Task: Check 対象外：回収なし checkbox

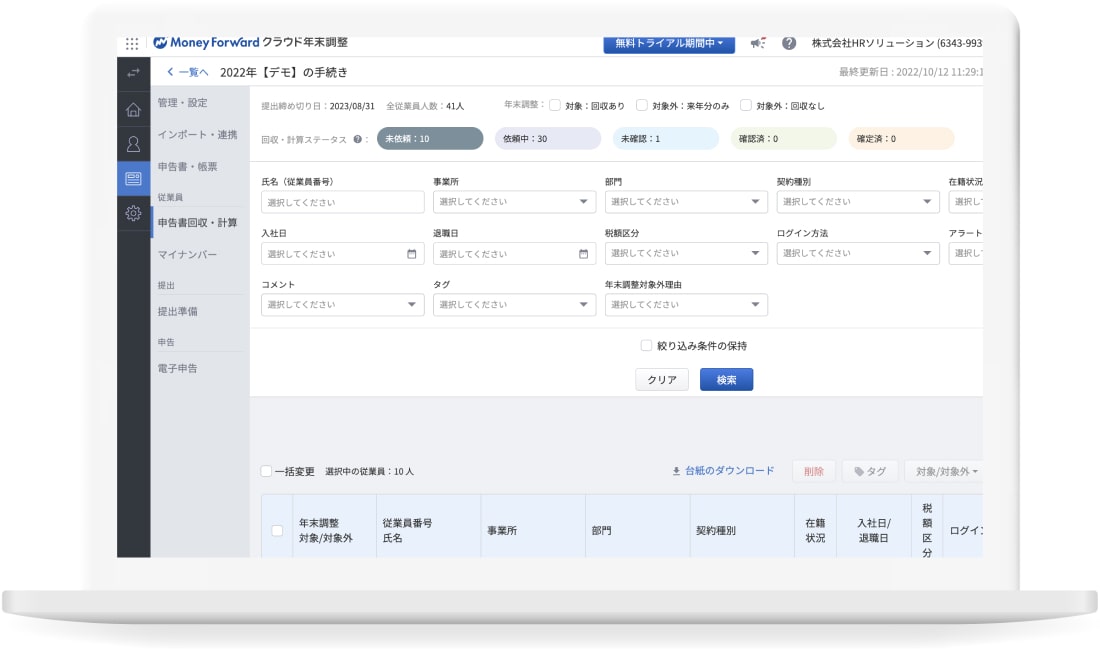Action: 746,105
